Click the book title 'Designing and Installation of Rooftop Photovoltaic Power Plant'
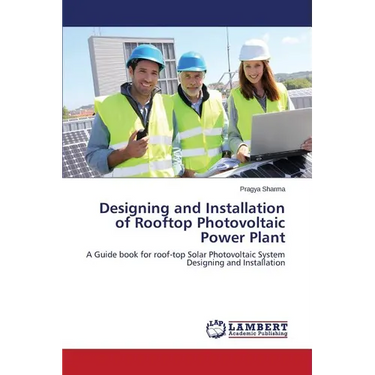This screenshot has width=375, height=375. [x=192, y=223]
